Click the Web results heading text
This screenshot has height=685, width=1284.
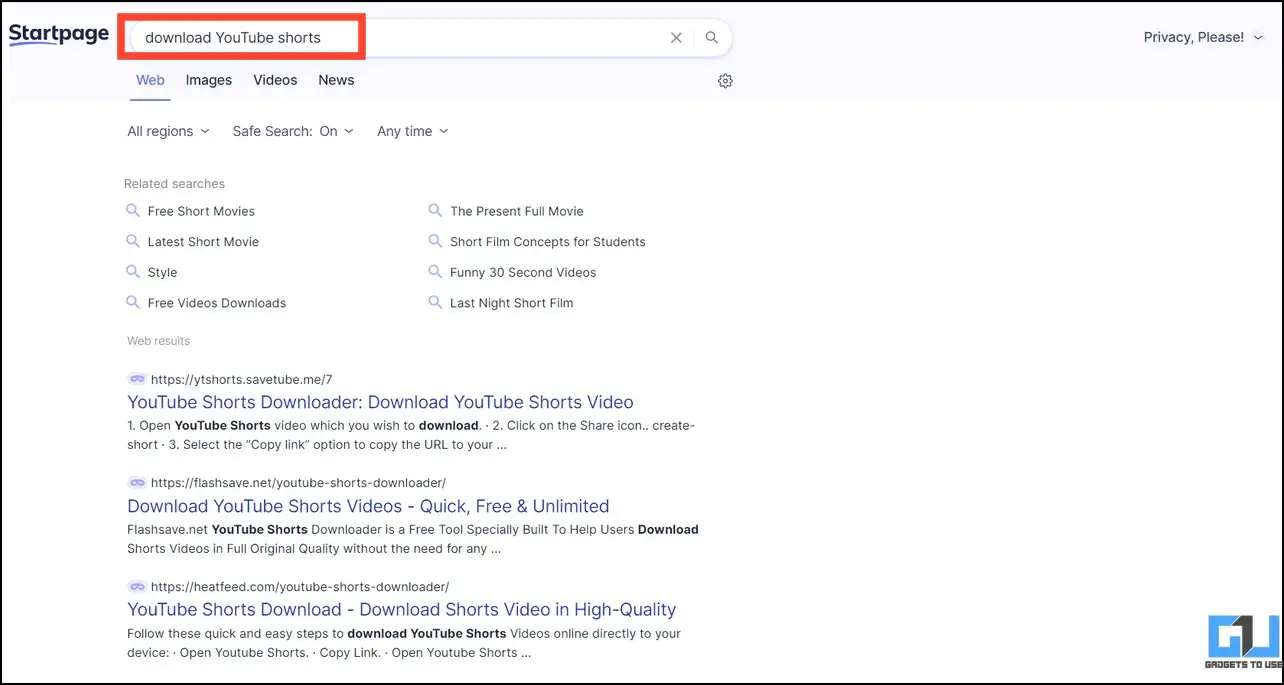point(158,341)
